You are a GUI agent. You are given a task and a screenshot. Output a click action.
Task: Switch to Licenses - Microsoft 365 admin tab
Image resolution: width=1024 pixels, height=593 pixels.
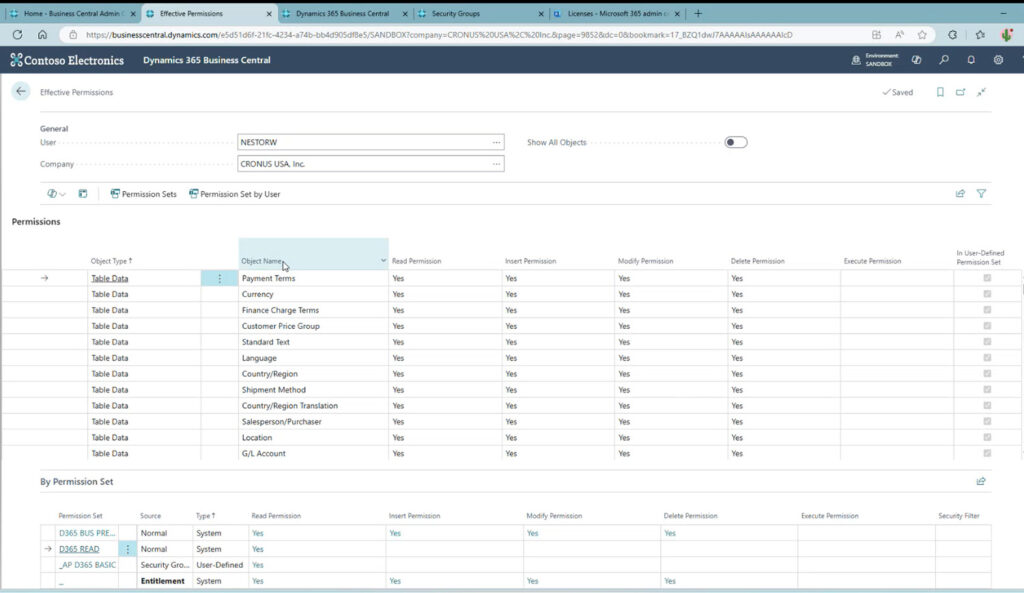tap(617, 13)
